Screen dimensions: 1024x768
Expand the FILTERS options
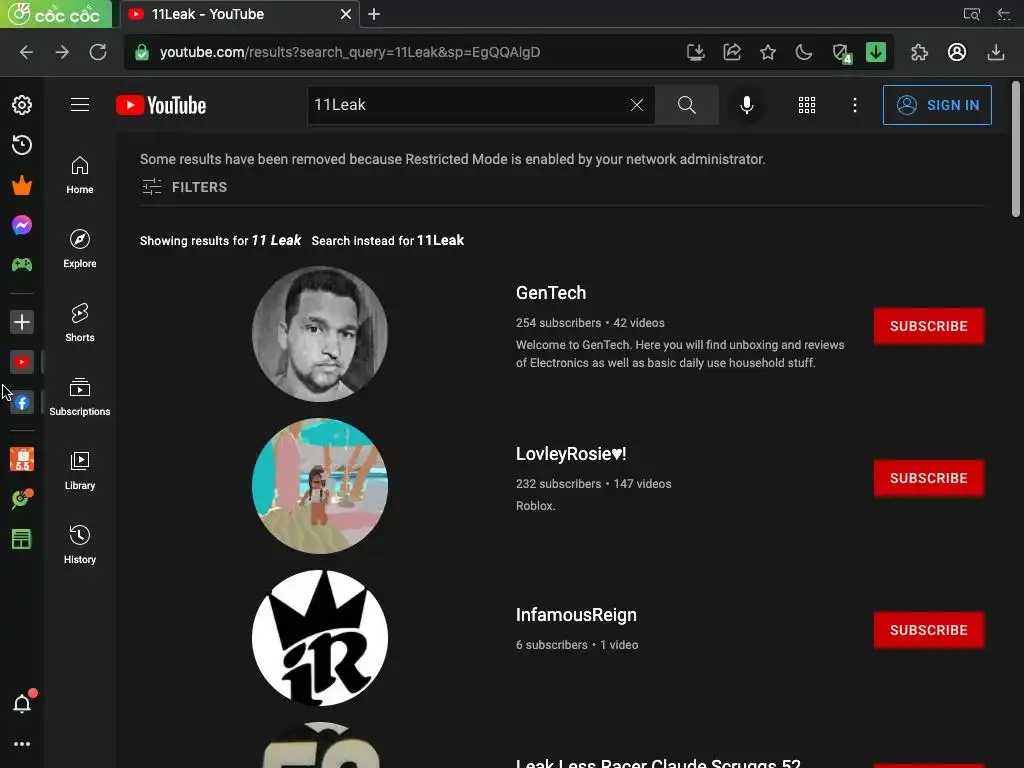pyautogui.click(x=185, y=187)
